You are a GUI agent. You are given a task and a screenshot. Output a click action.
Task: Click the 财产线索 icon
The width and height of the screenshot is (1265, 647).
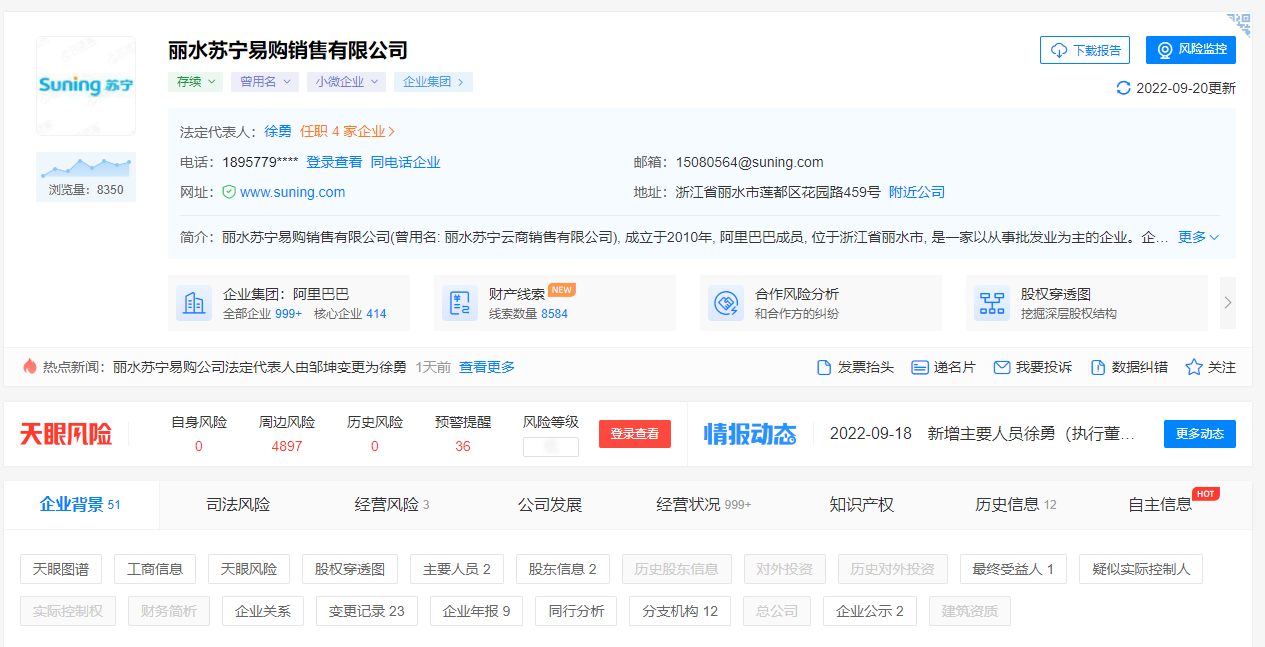(x=460, y=303)
